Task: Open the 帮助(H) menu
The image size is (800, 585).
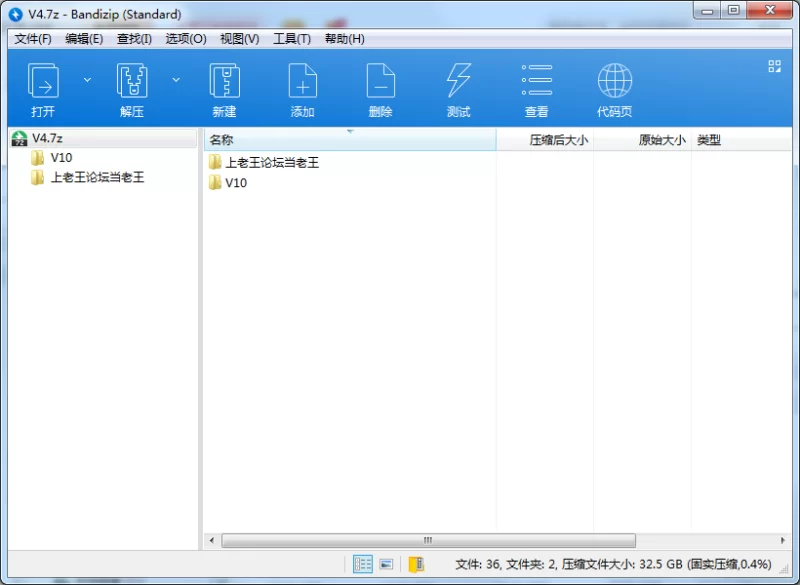Action: 344,39
